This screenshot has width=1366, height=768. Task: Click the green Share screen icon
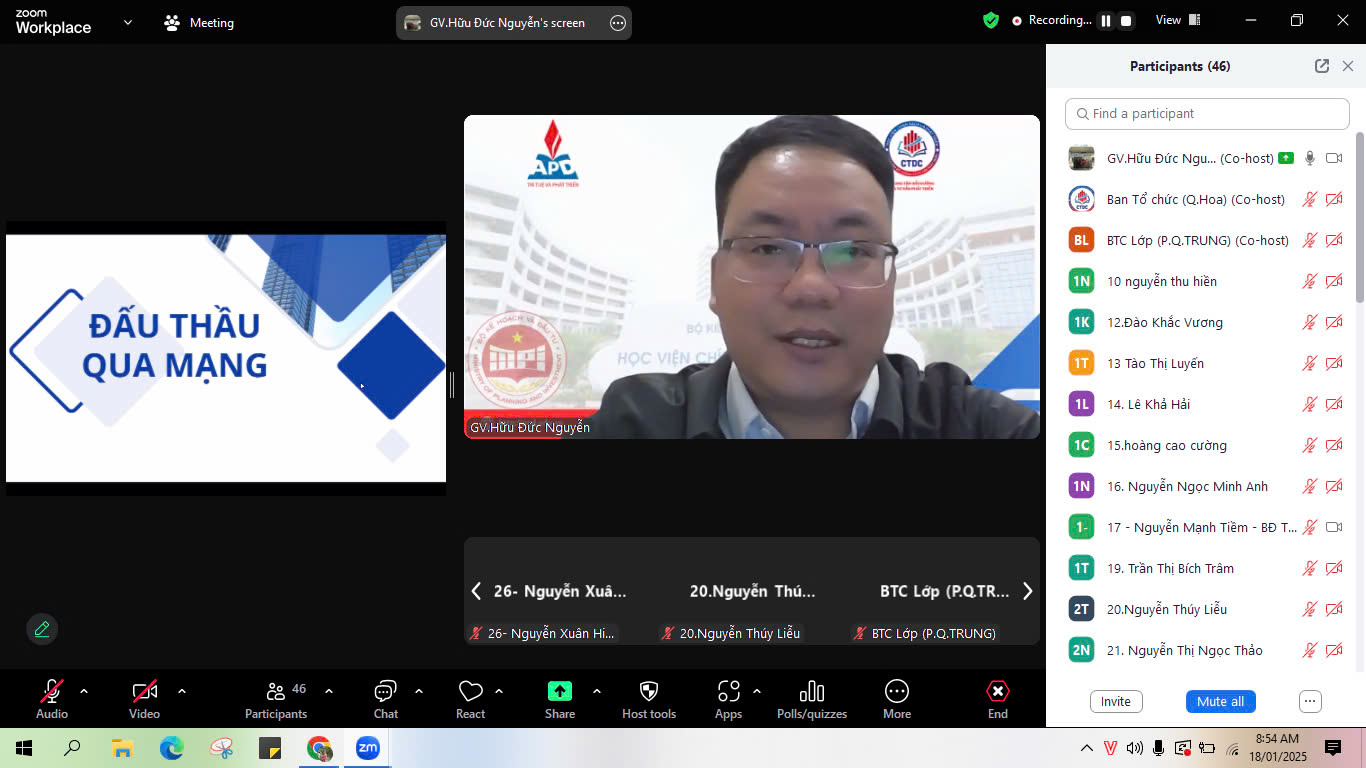tap(559, 691)
